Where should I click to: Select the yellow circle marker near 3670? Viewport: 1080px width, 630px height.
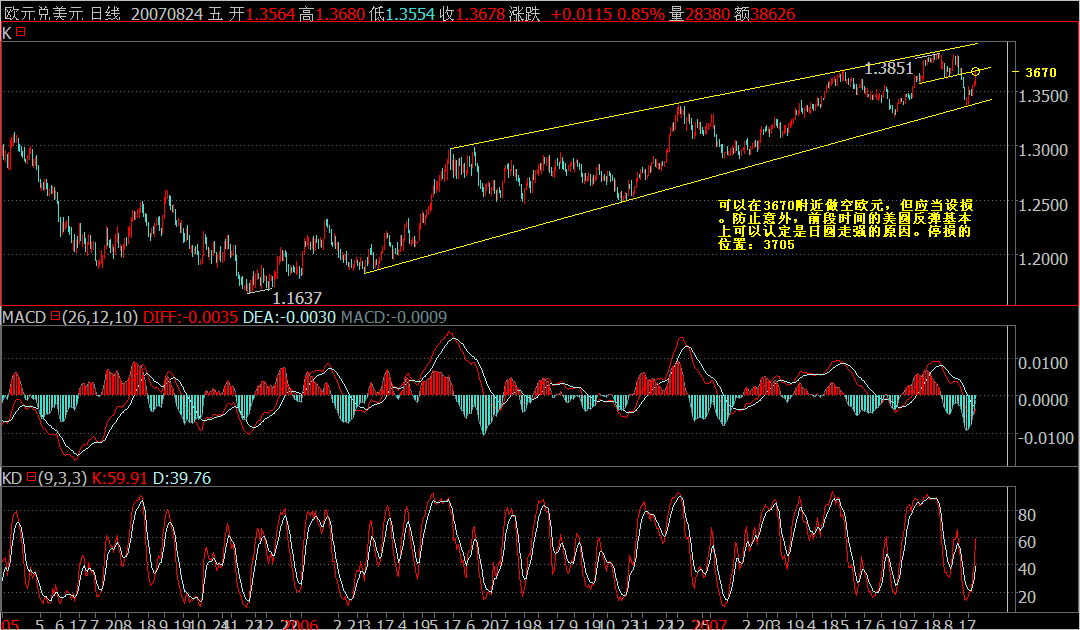click(x=975, y=72)
